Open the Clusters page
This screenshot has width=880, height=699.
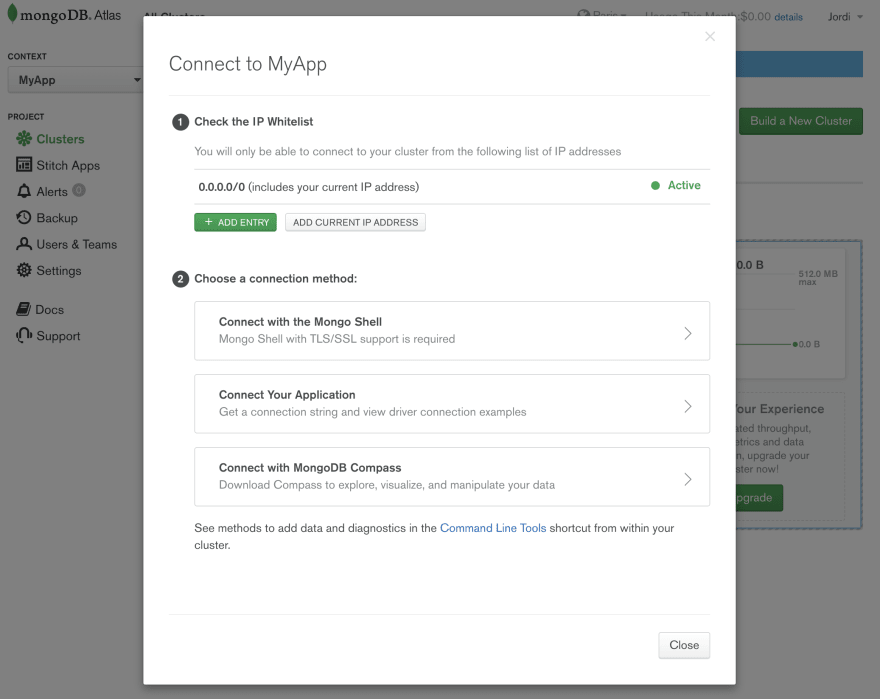point(60,139)
